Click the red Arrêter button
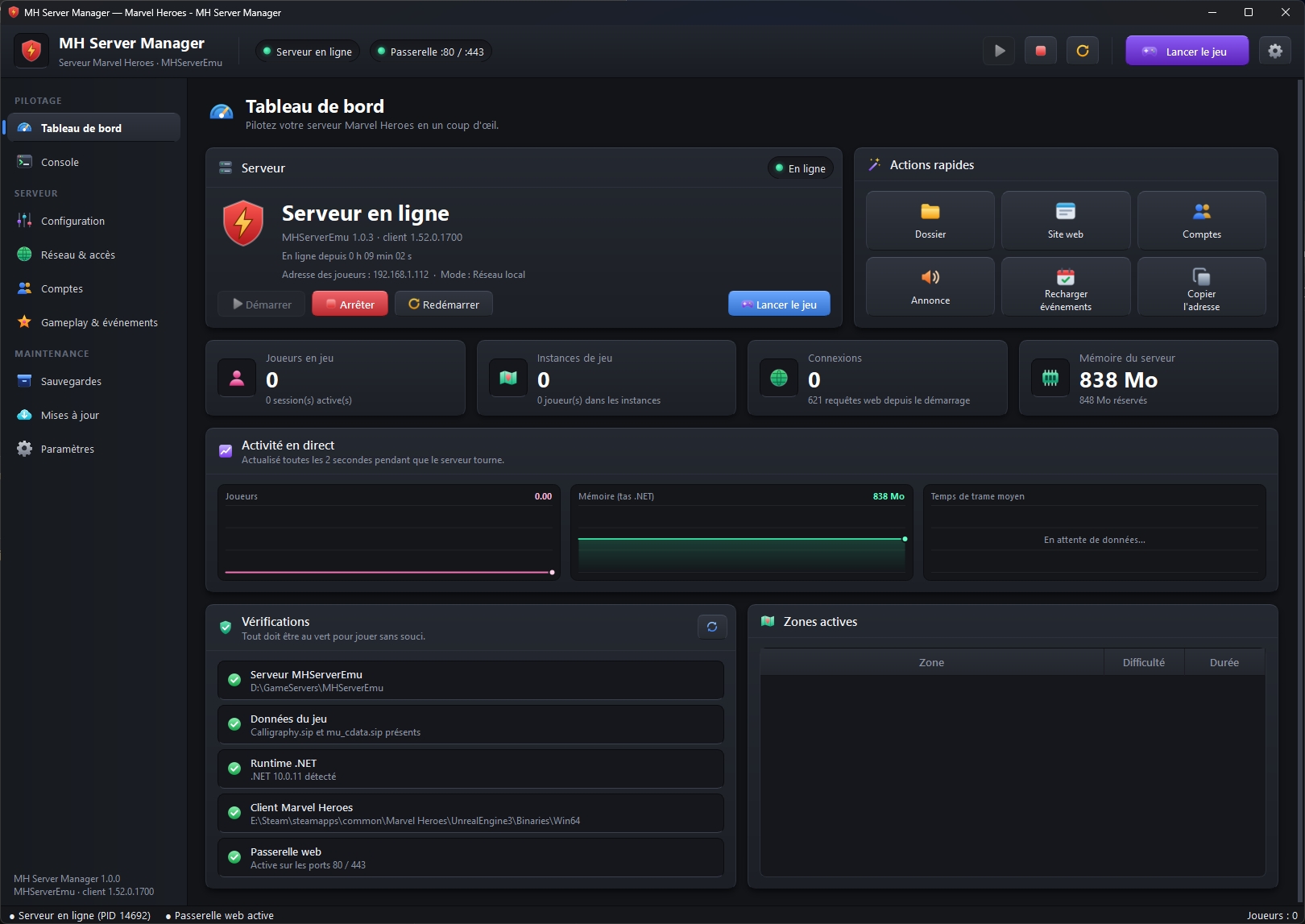The width and height of the screenshot is (1305, 924). click(x=350, y=304)
